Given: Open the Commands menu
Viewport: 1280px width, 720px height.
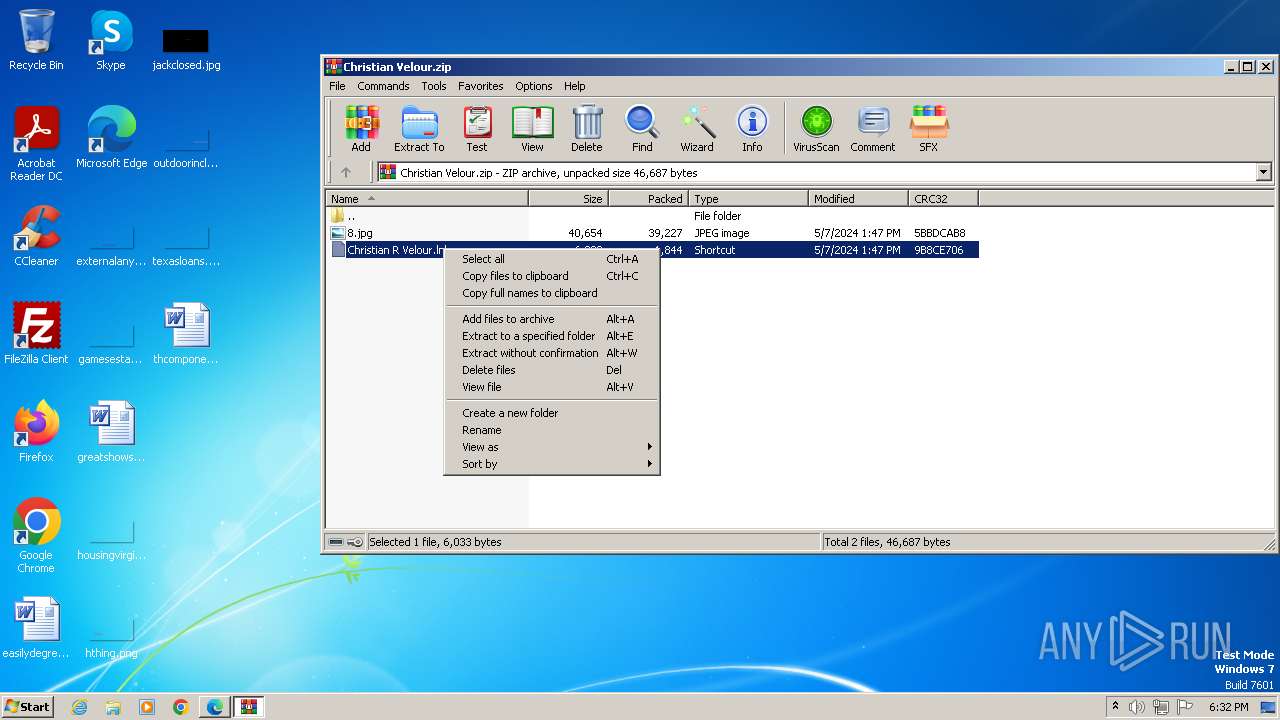Looking at the screenshot, I should click(383, 86).
